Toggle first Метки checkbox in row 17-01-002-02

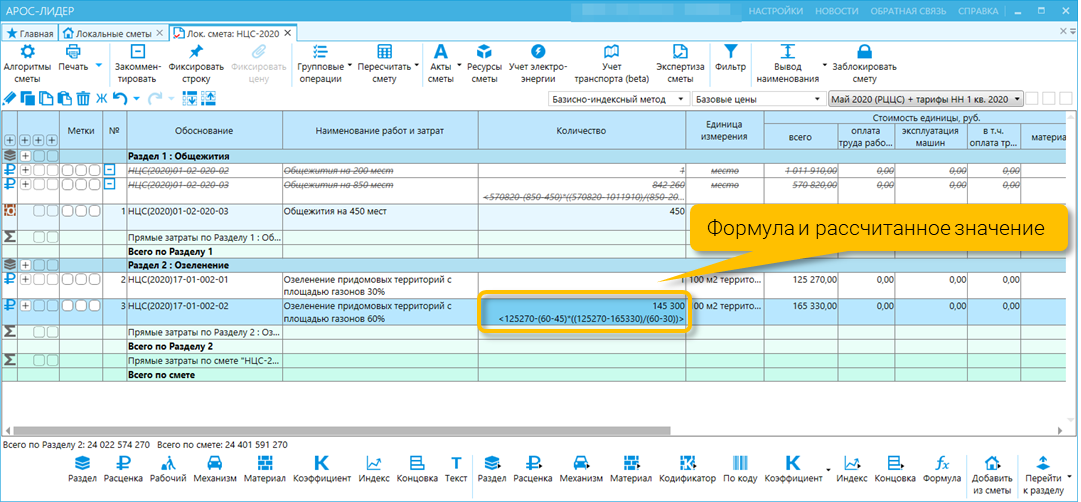point(68,305)
